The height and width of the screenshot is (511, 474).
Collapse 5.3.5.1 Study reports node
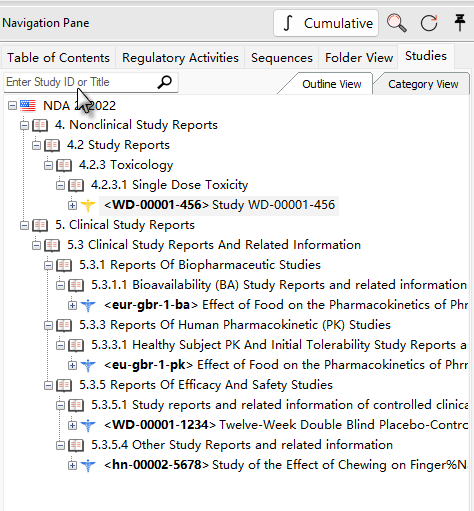[x=60, y=405]
